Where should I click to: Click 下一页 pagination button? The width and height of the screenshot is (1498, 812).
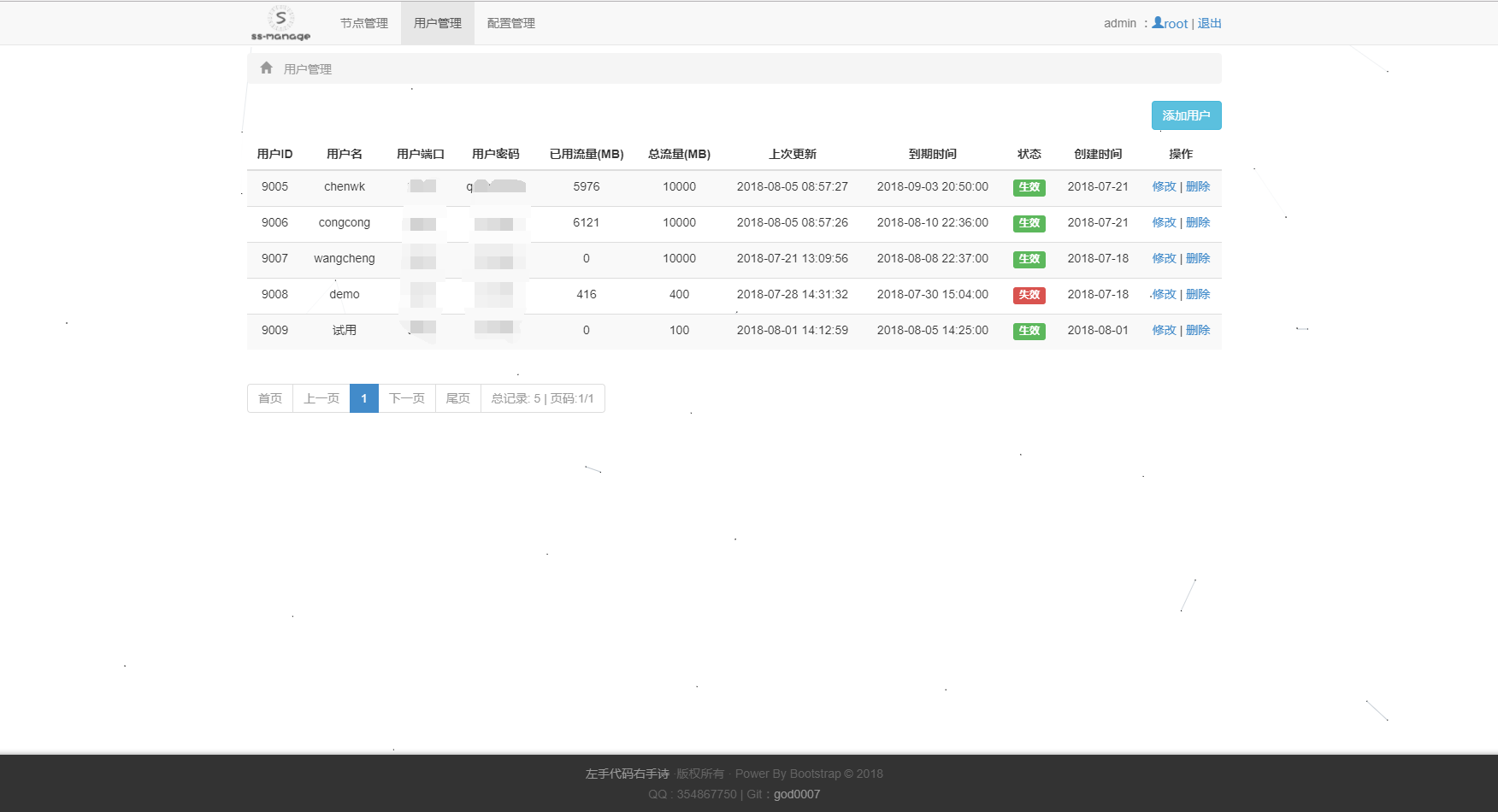tap(407, 398)
